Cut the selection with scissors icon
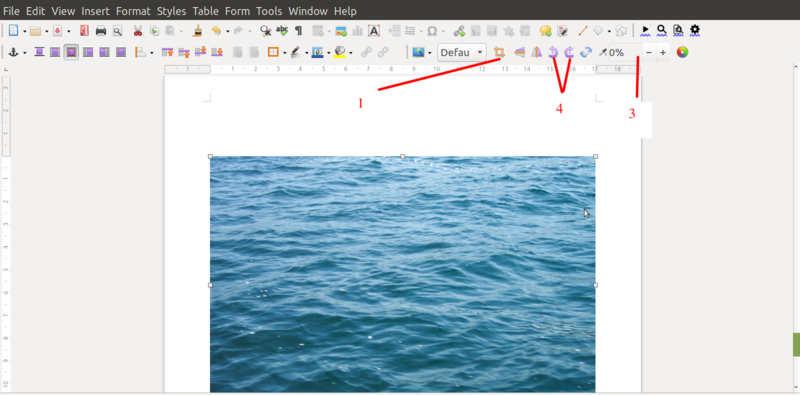 138,31
